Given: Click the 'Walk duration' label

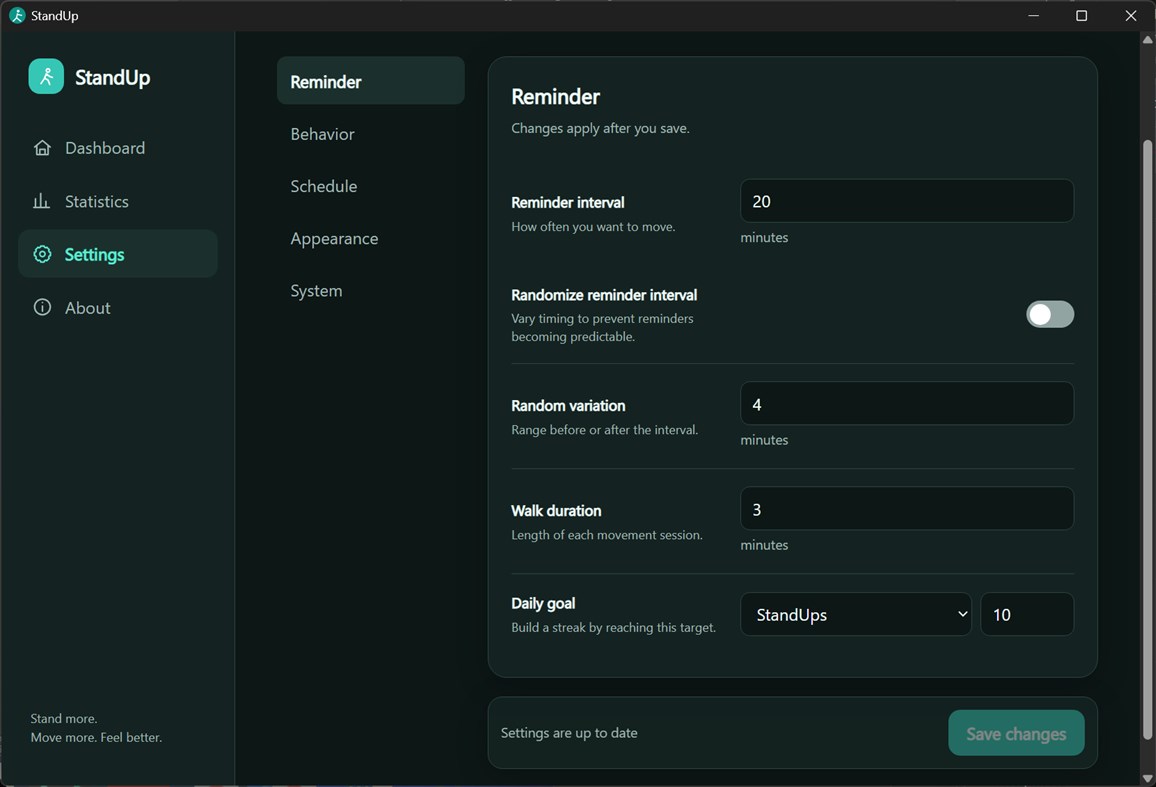Looking at the screenshot, I should pyautogui.click(x=556, y=511).
